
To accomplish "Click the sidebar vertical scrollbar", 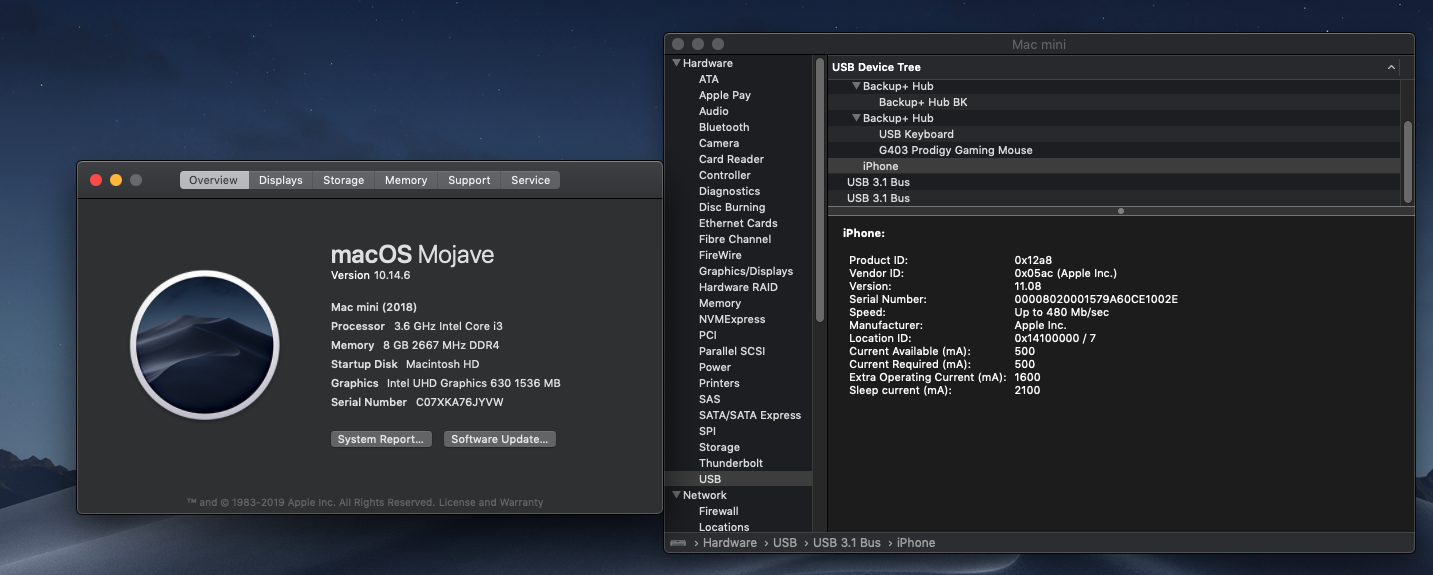I will pos(820,189).
